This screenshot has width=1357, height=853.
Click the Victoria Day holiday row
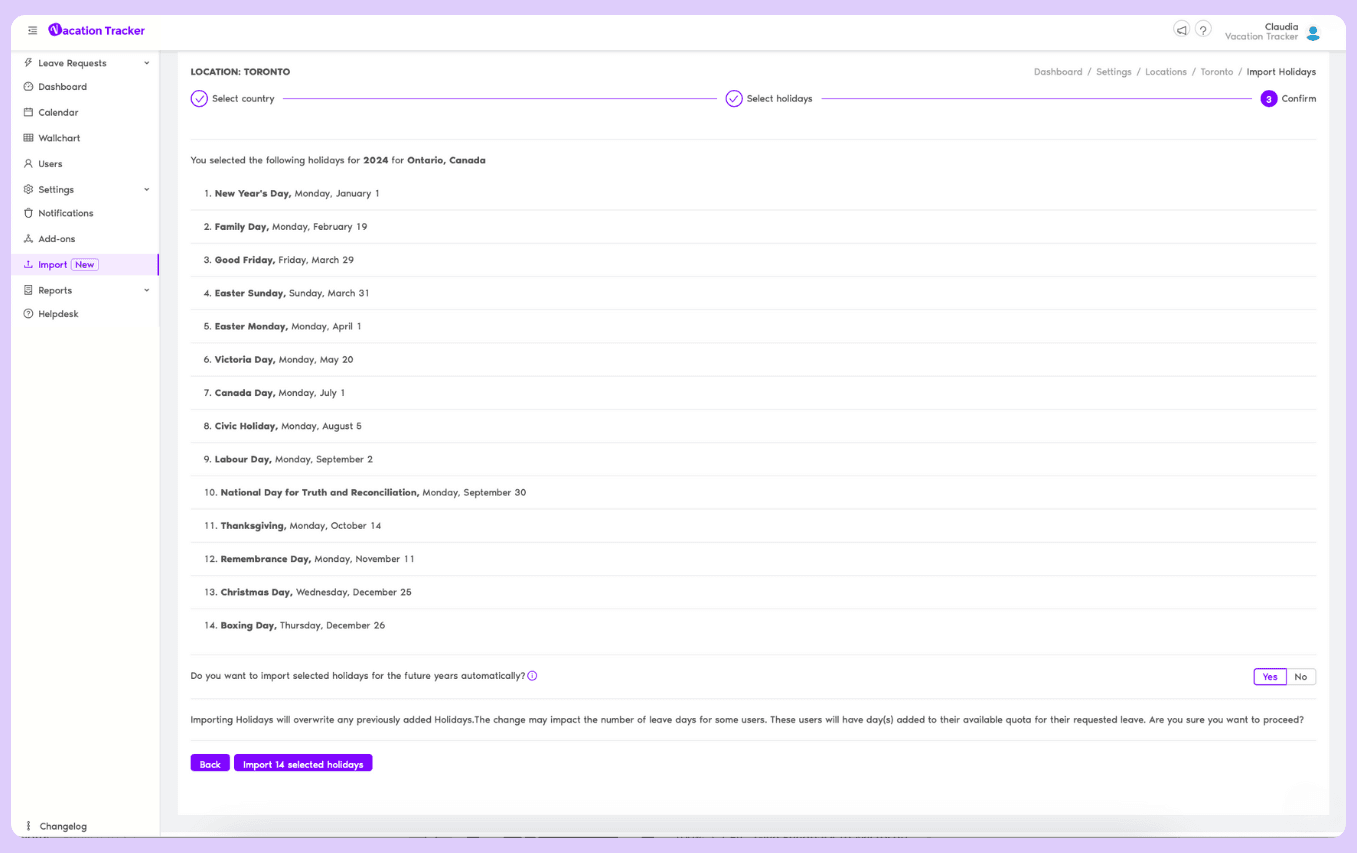coord(753,359)
